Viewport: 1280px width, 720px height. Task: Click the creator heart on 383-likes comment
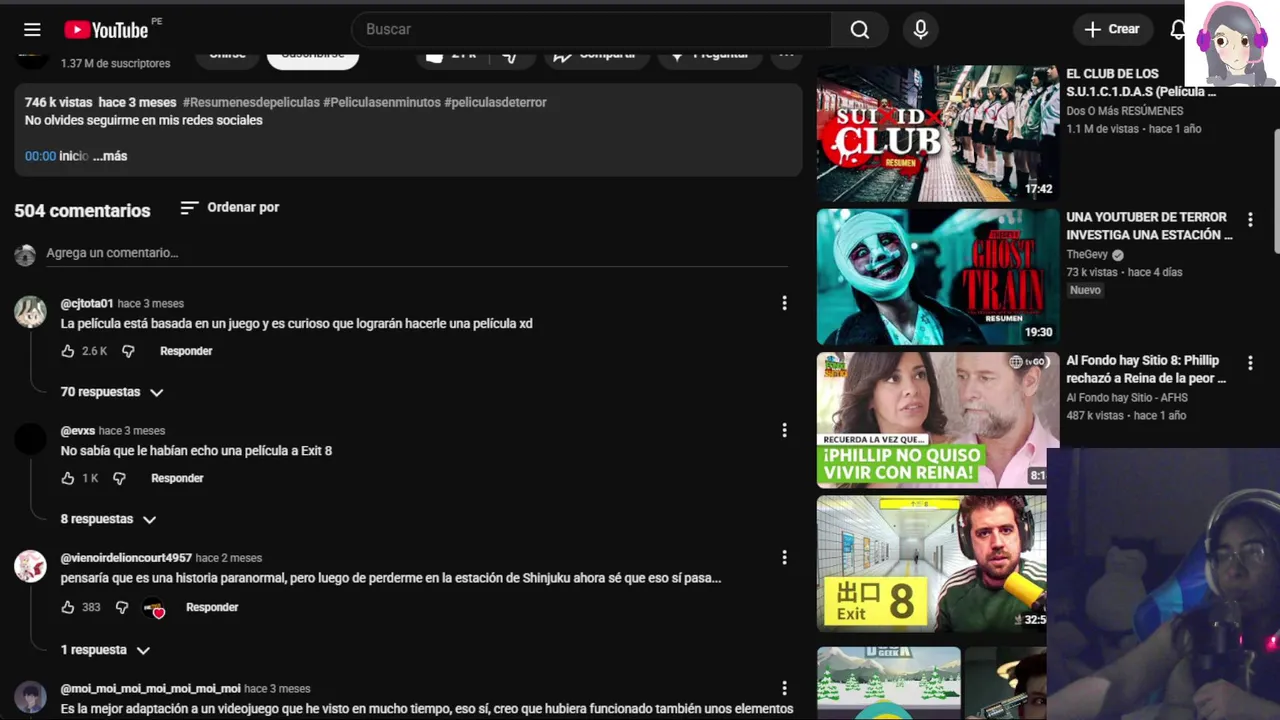[x=153, y=608]
